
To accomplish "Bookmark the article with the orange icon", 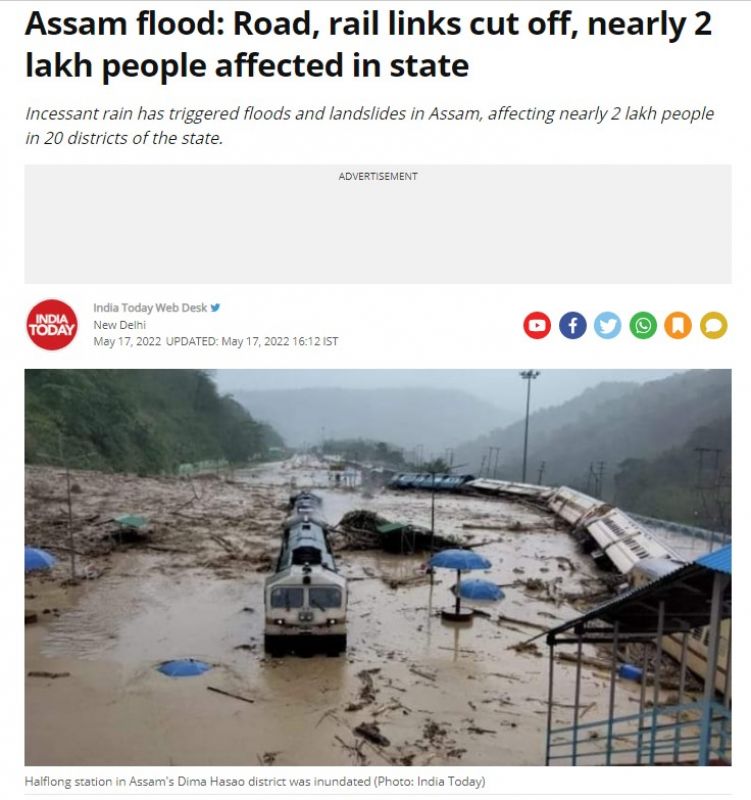I will [x=678, y=325].
